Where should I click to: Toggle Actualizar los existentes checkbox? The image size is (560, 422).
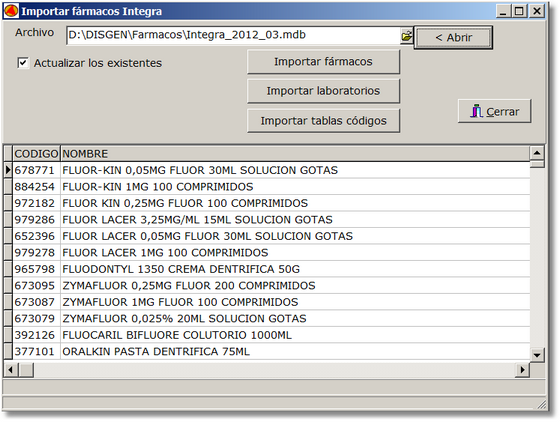pos(23,63)
